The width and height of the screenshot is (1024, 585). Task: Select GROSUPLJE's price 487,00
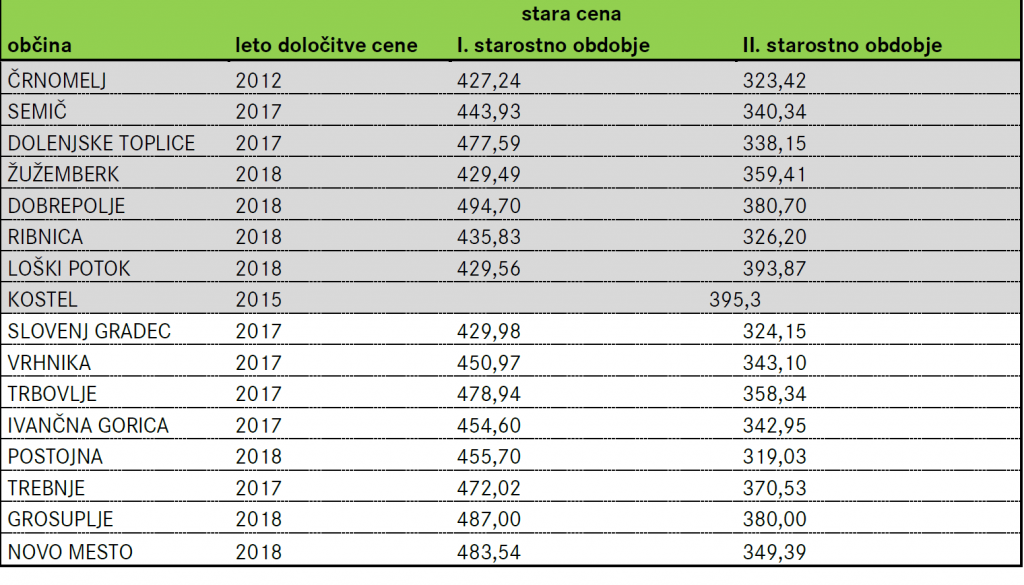tap(488, 519)
